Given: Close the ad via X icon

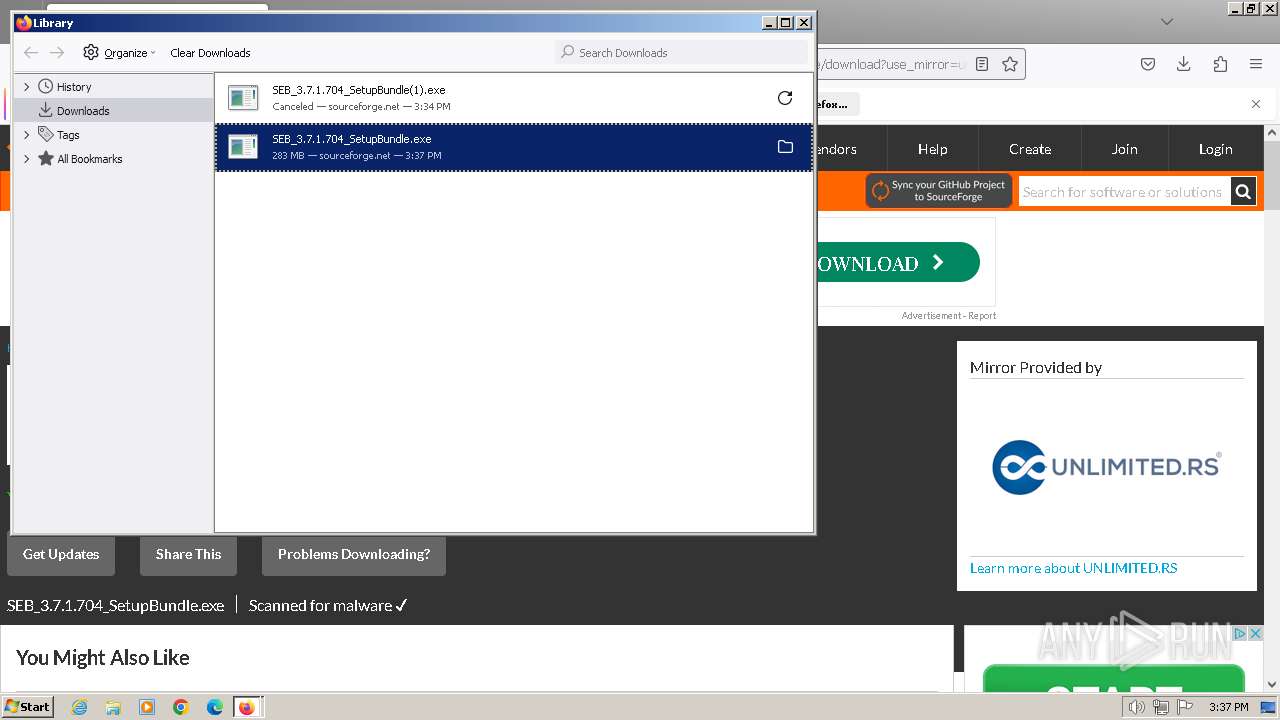Looking at the screenshot, I should (1256, 634).
